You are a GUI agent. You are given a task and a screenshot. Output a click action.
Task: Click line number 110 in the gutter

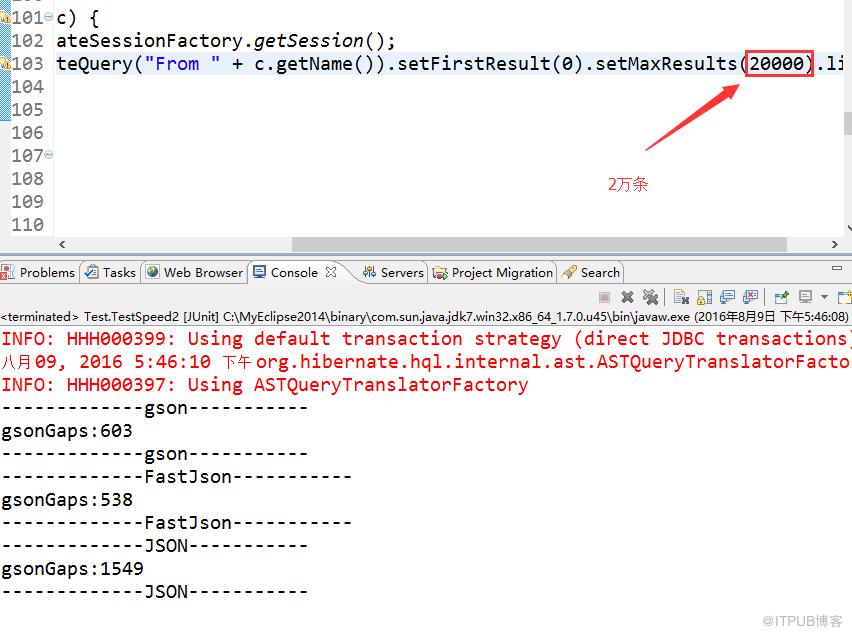(x=27, y=225)
